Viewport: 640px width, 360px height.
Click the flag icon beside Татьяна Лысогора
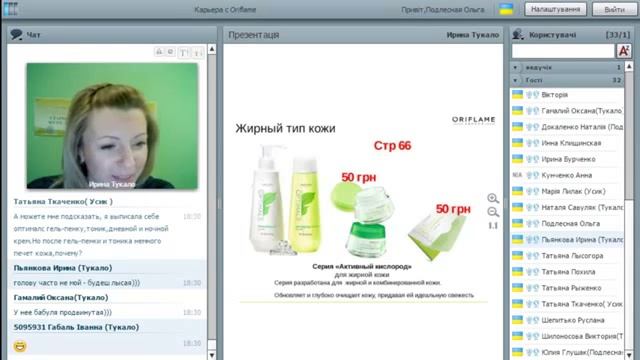518,256
